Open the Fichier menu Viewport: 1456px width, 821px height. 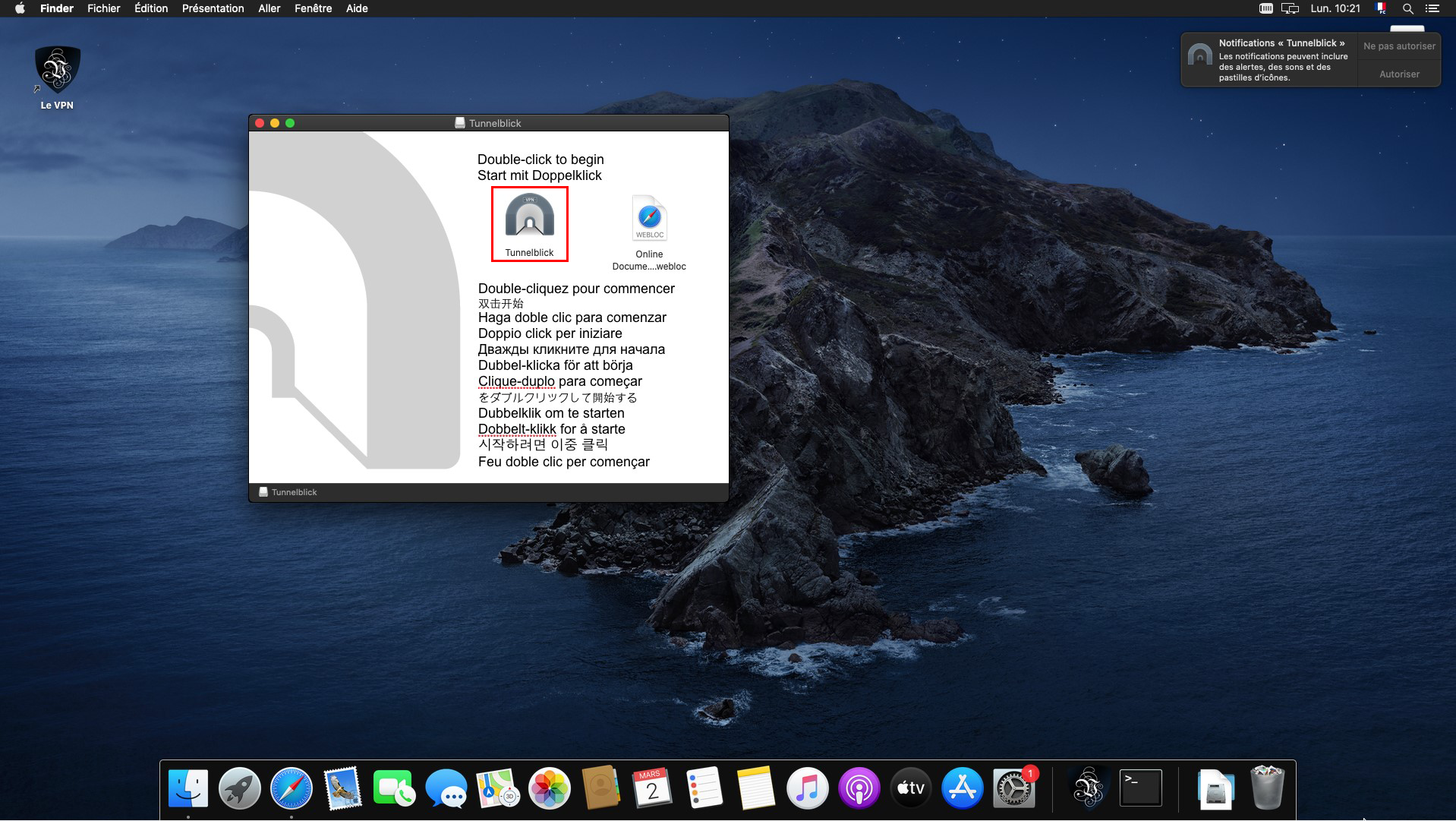click(104, 8)
